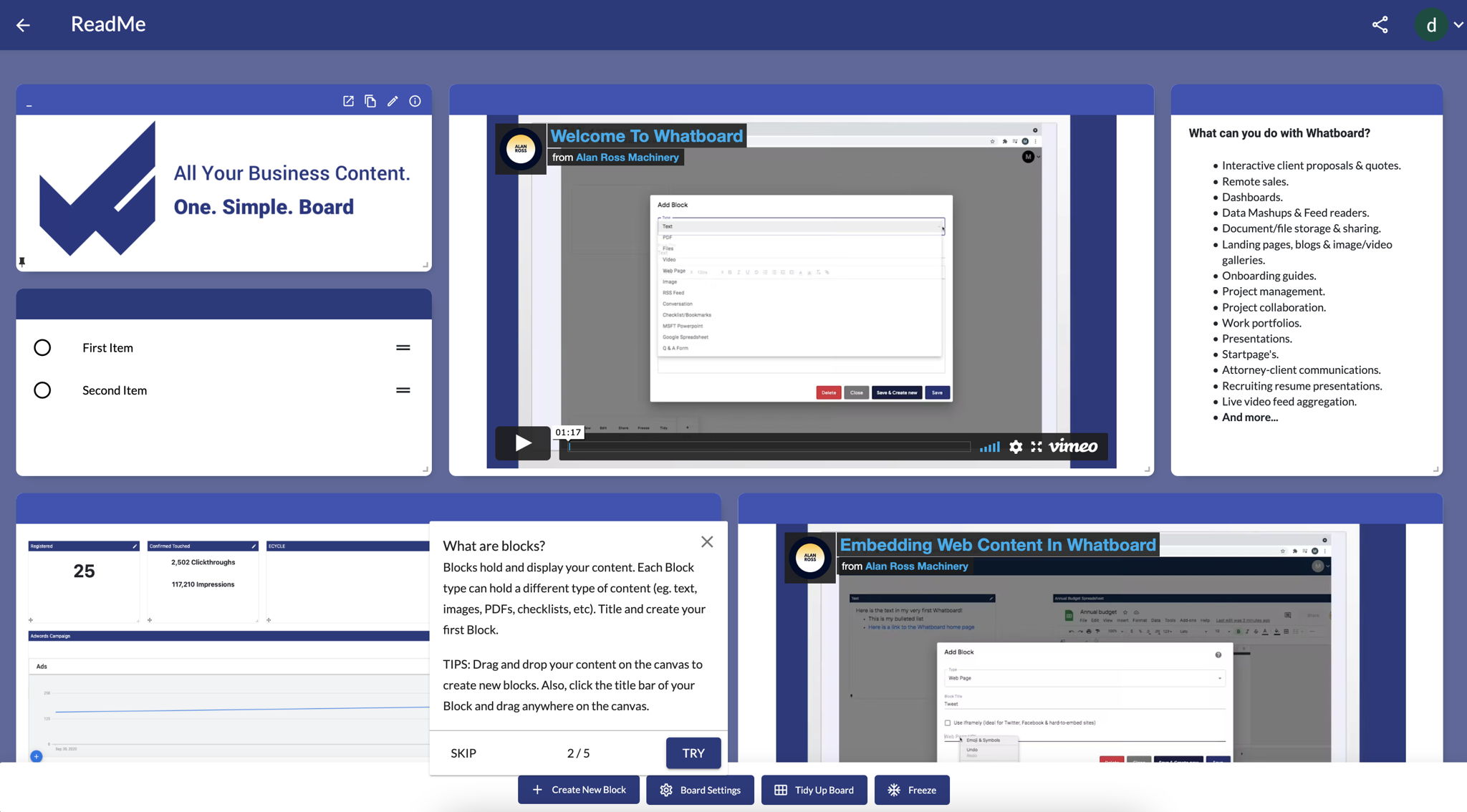
Task: Expand the account dropdown chevron
Action: tap(1458, 25)
